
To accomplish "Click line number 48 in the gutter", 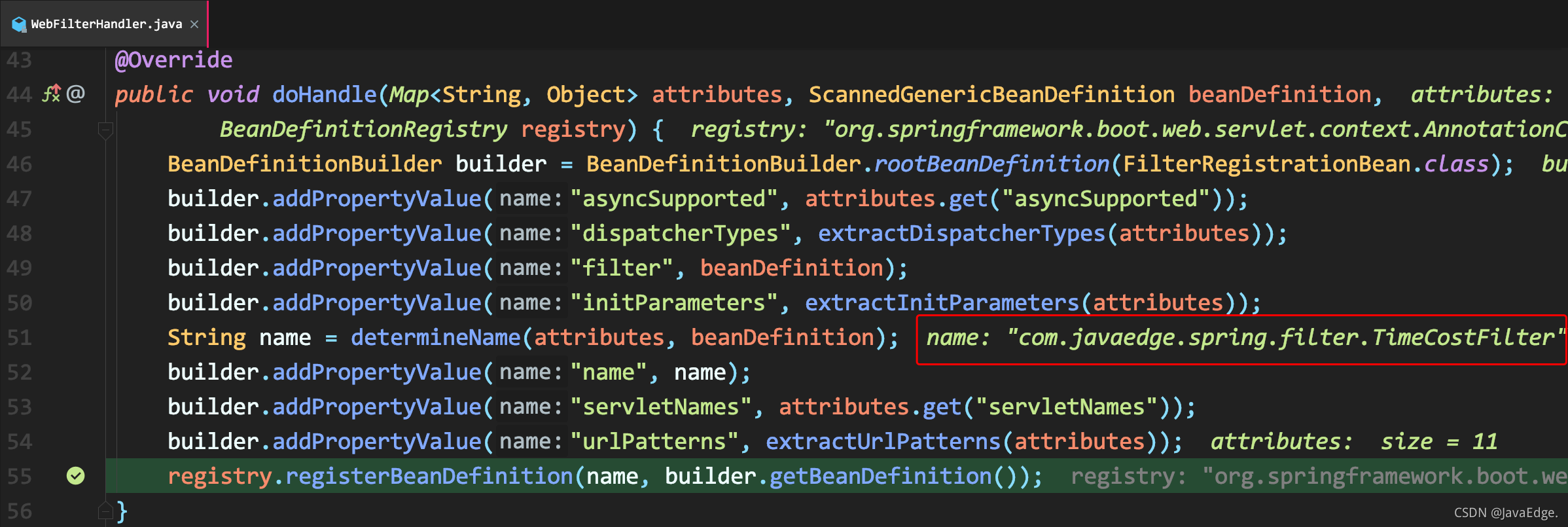I will [19, 233].
